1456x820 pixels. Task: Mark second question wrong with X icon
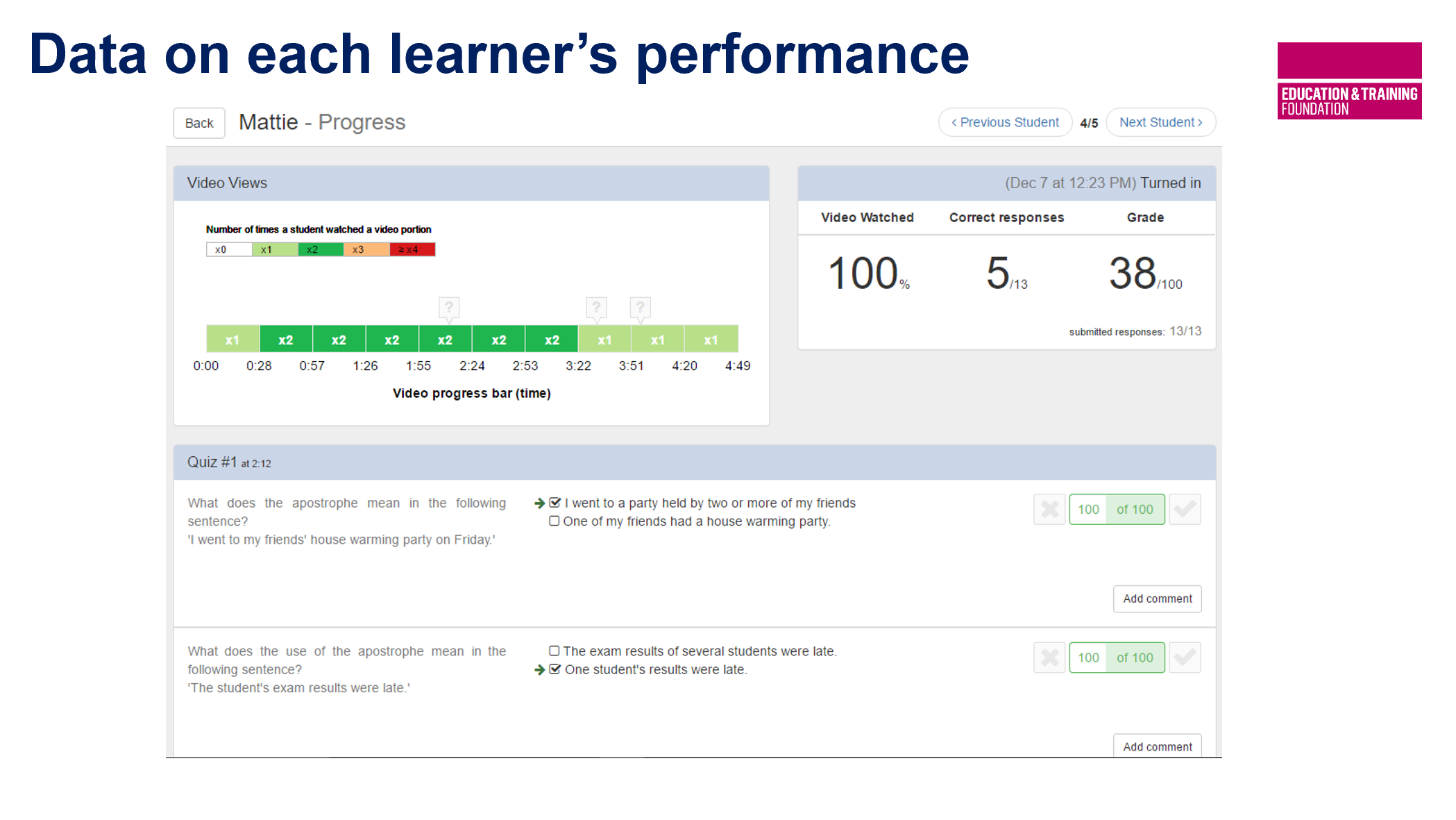pos(1049,658)
